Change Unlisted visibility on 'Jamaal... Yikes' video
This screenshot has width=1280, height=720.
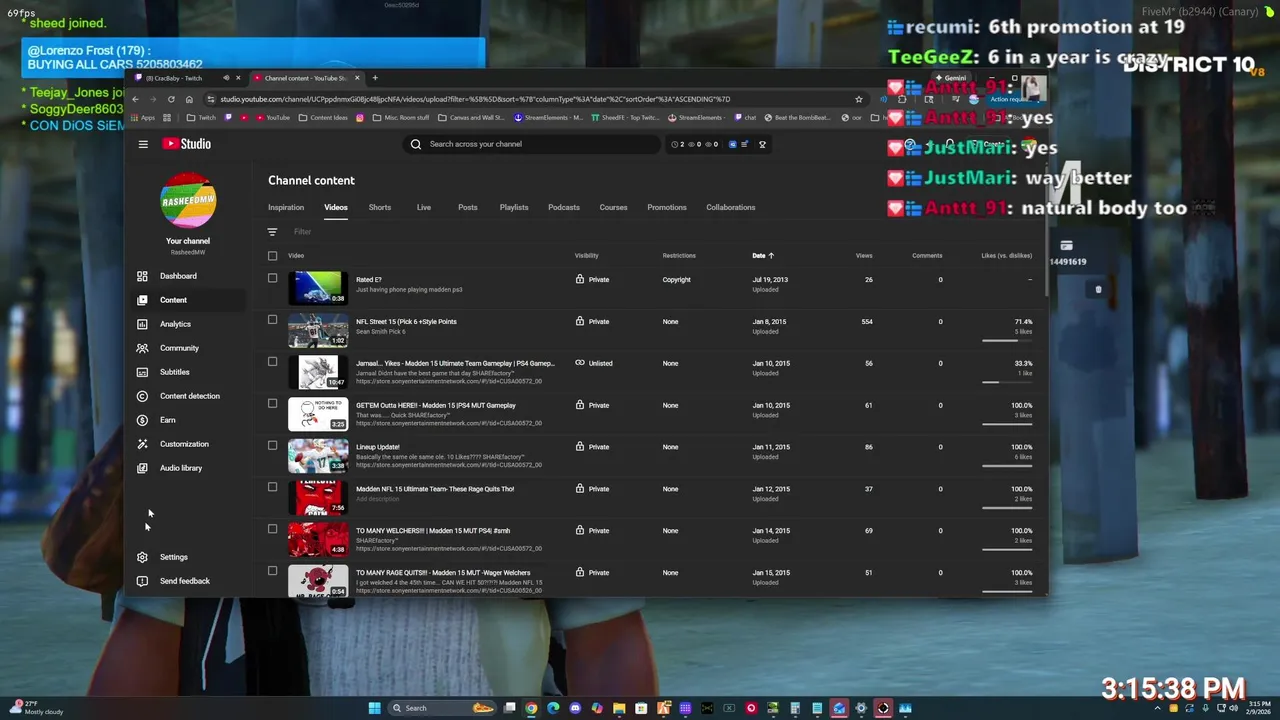pyautogui.click(x=594, y=364)
